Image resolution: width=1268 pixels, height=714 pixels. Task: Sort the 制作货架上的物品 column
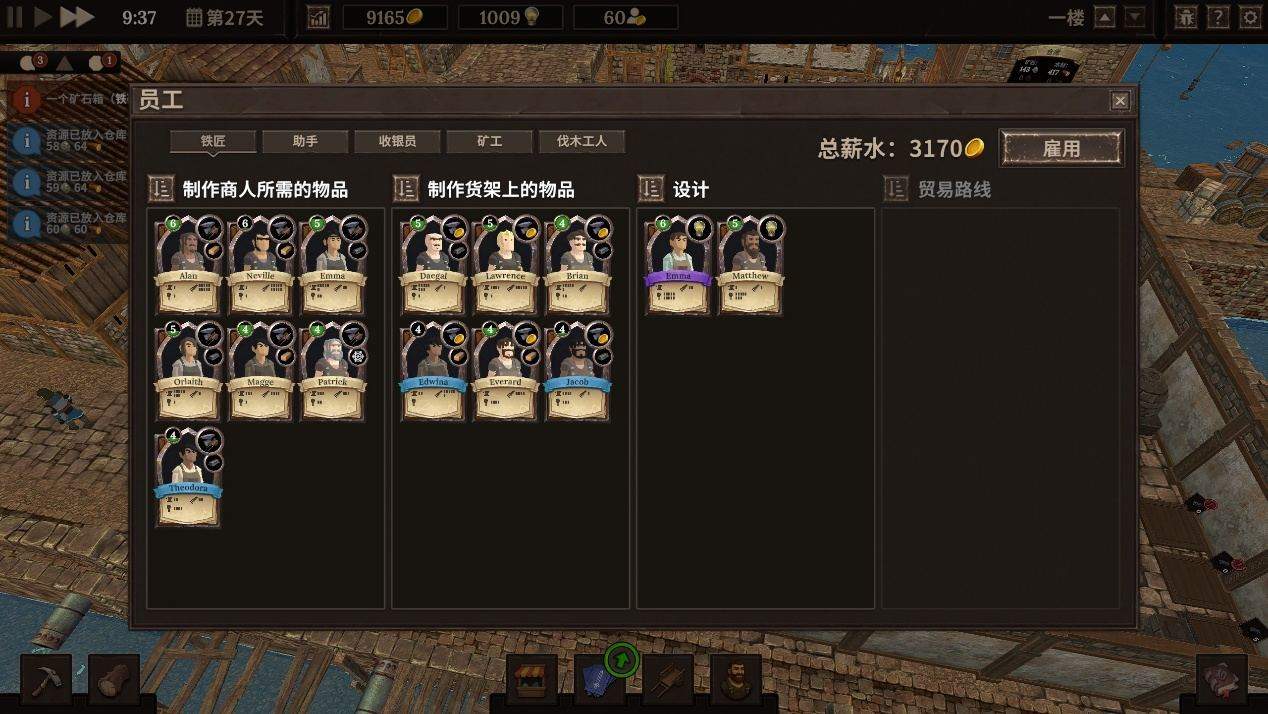coord(405,188)
